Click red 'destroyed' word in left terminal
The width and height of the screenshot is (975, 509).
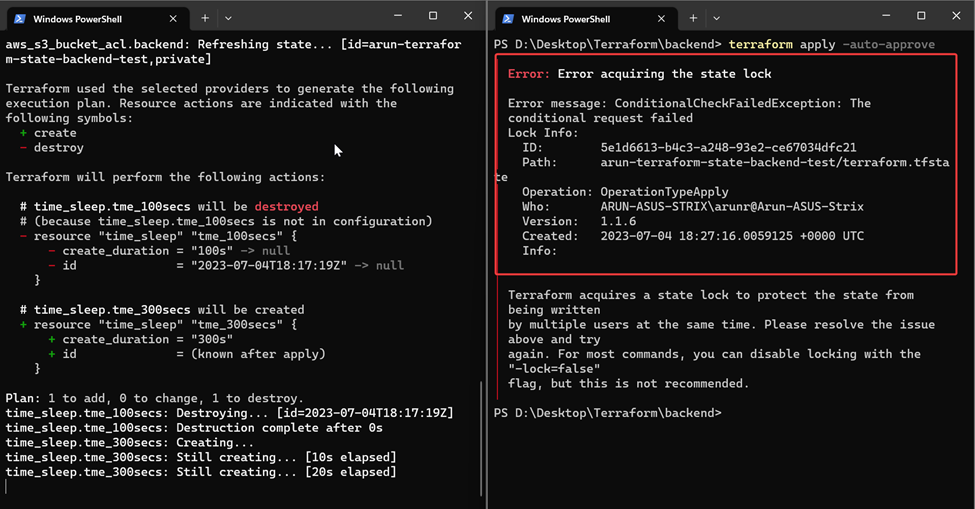coord(286,206)
